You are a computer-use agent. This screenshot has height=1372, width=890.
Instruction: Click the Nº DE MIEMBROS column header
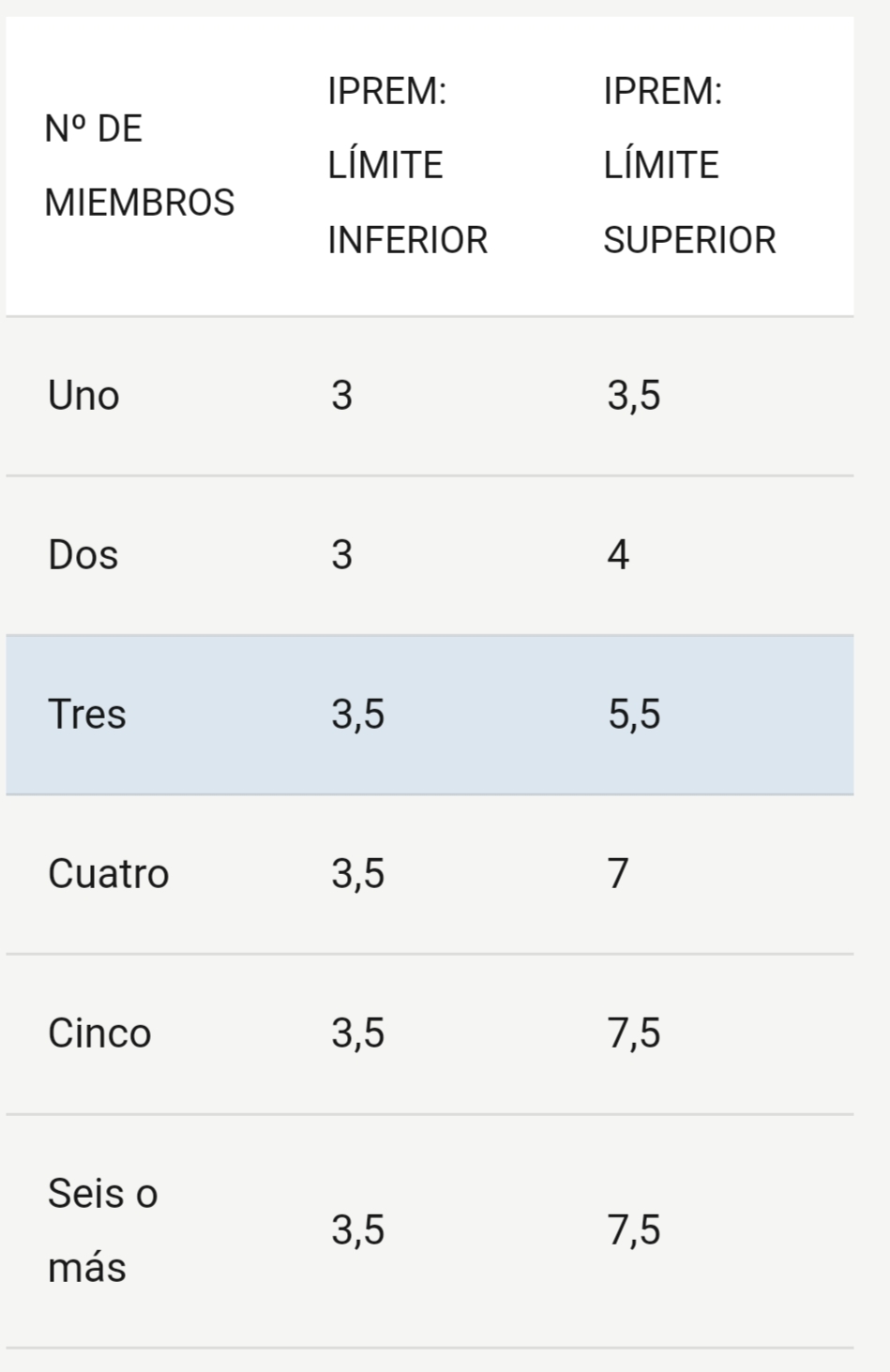(140, 166)
